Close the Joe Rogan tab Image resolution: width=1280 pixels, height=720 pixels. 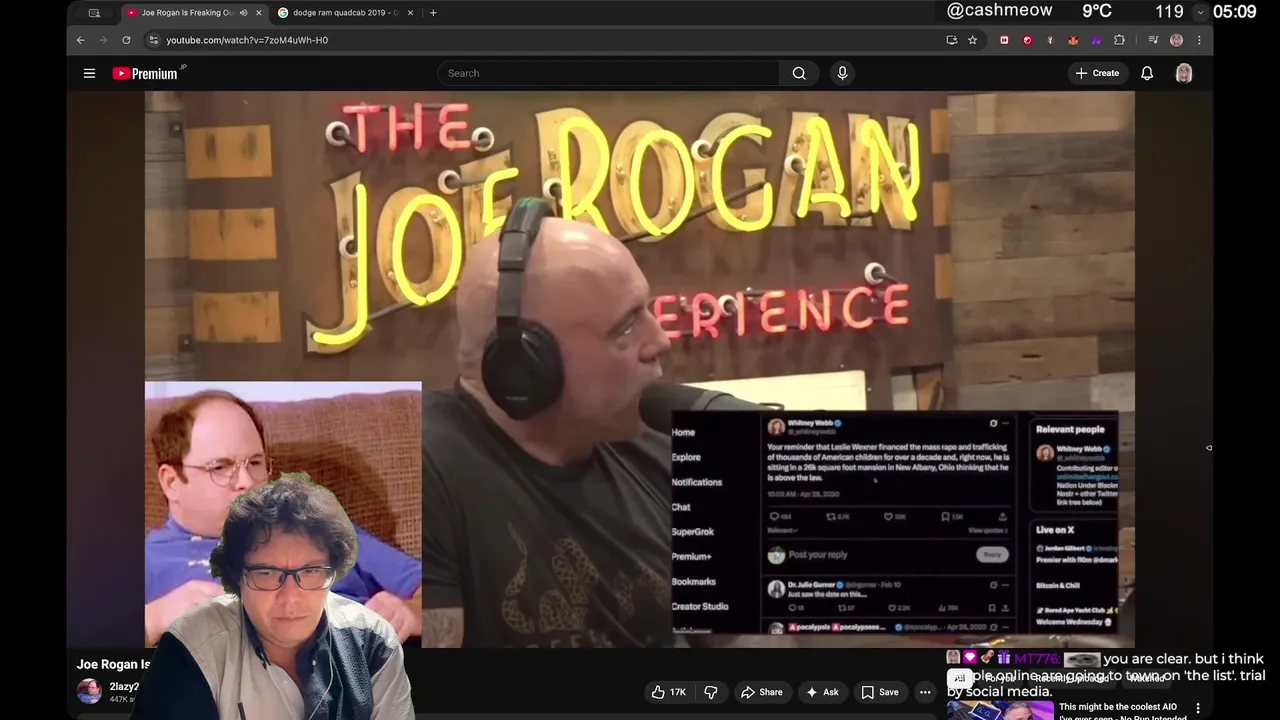pyautogui.click(x=259, y=13)
